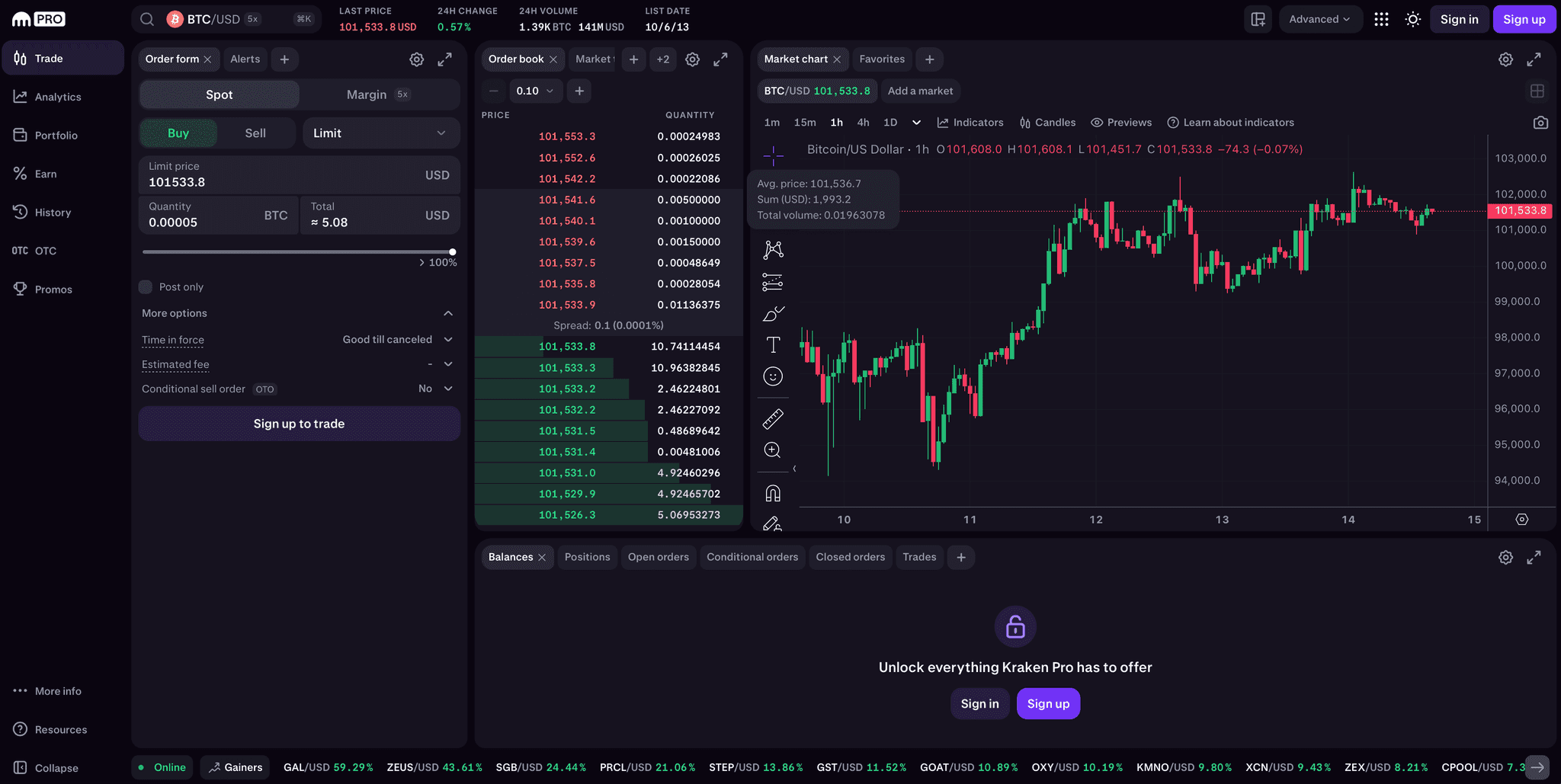The image size is (1561, 784).
Task: Switch to the Closed orders tab
Action: [x=850, y=557]
